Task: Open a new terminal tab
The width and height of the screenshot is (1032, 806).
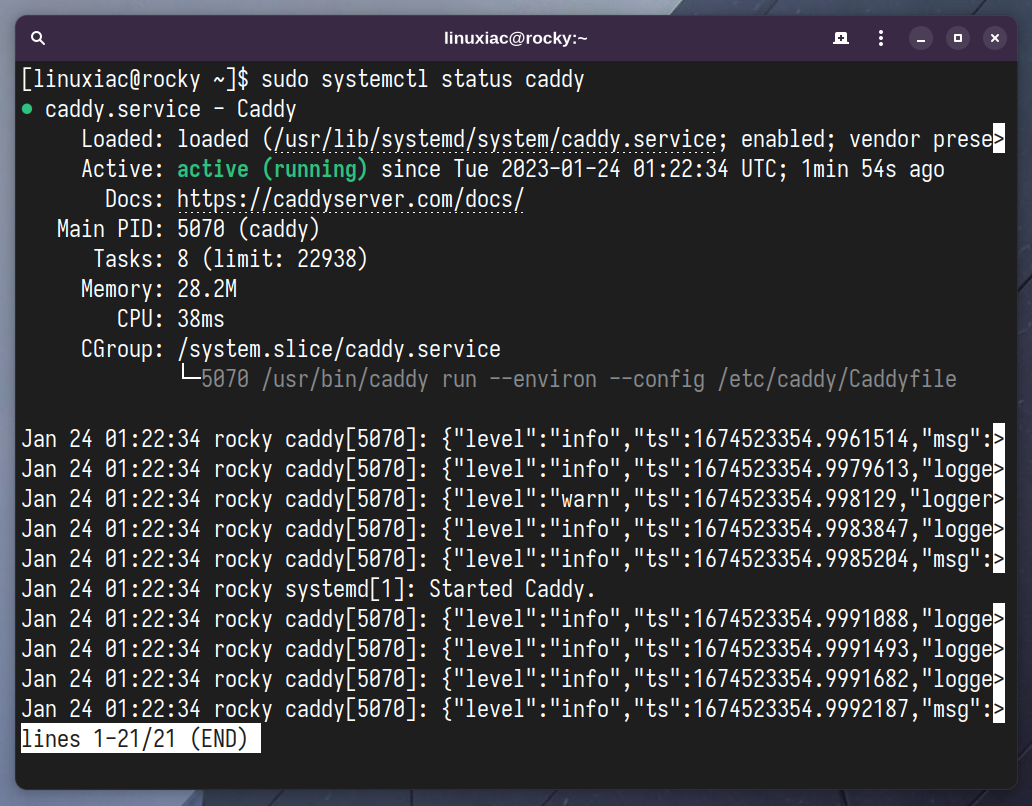Action: pos(840,38)
